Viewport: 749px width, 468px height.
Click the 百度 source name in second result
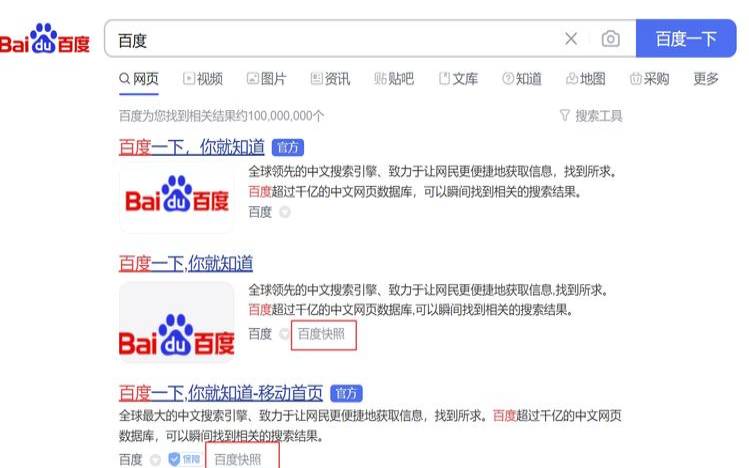[x=260, y=334]
